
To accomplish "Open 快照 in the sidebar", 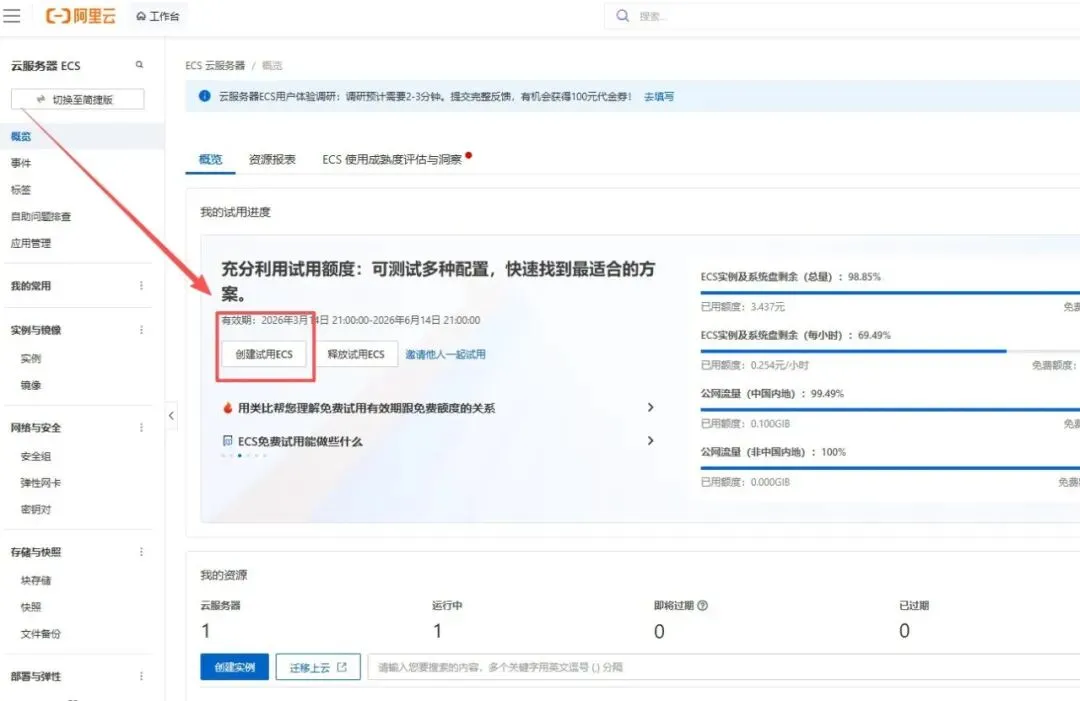I will point(31,607).
